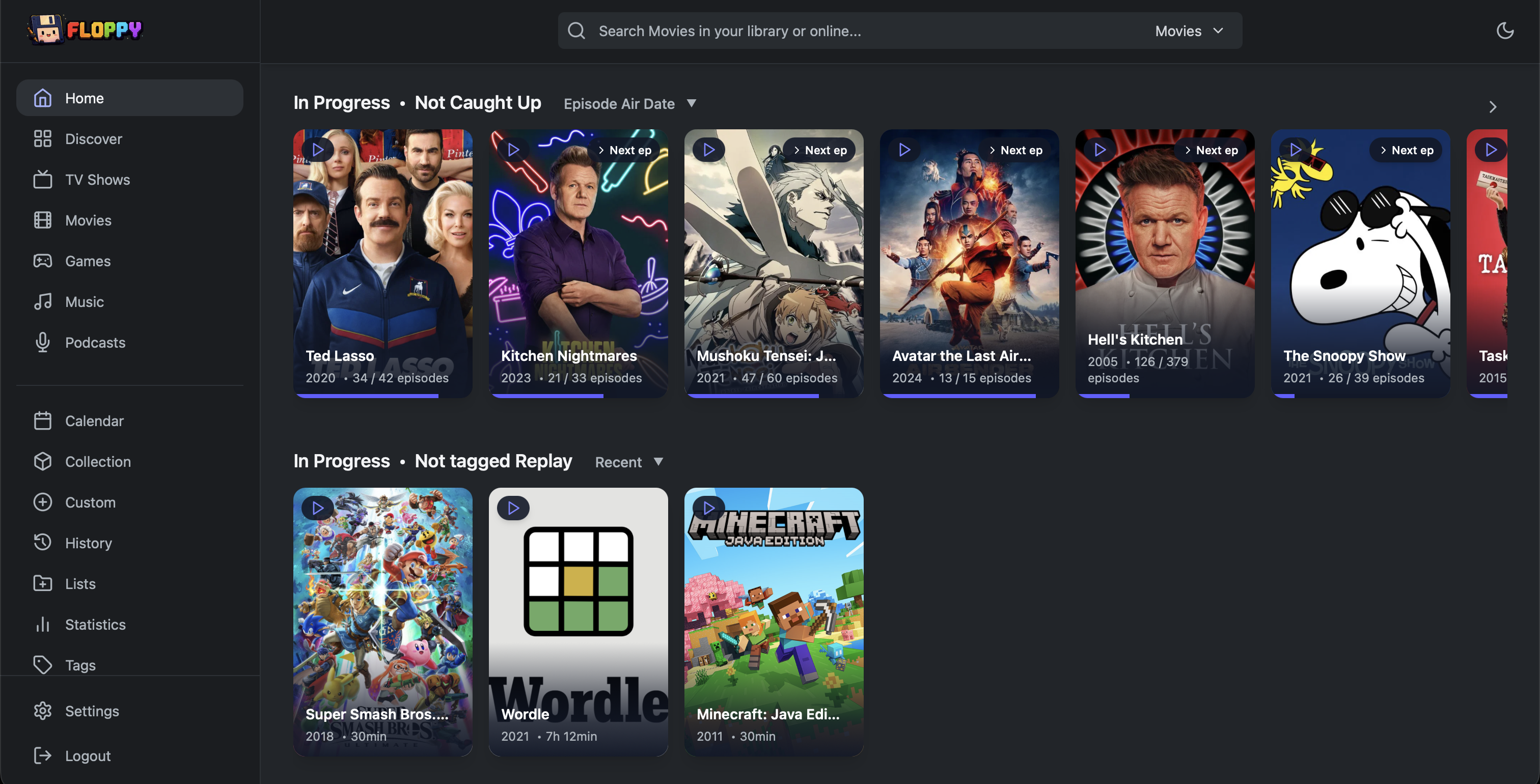Click Next ep on The Snoopy Show
Viewport: 1540px width, 784px height.
click(1406, 150)
